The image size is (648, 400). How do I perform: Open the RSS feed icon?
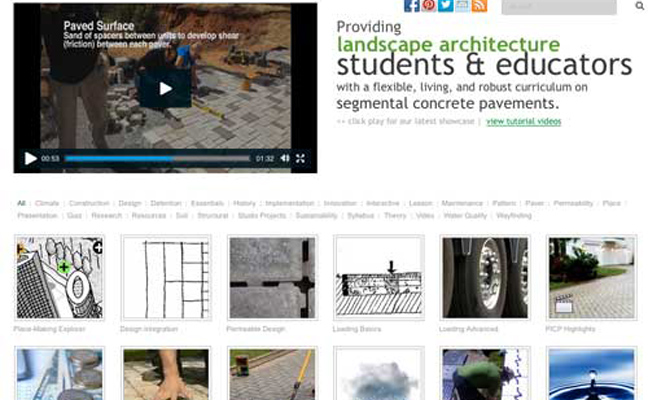click(479, 5)
